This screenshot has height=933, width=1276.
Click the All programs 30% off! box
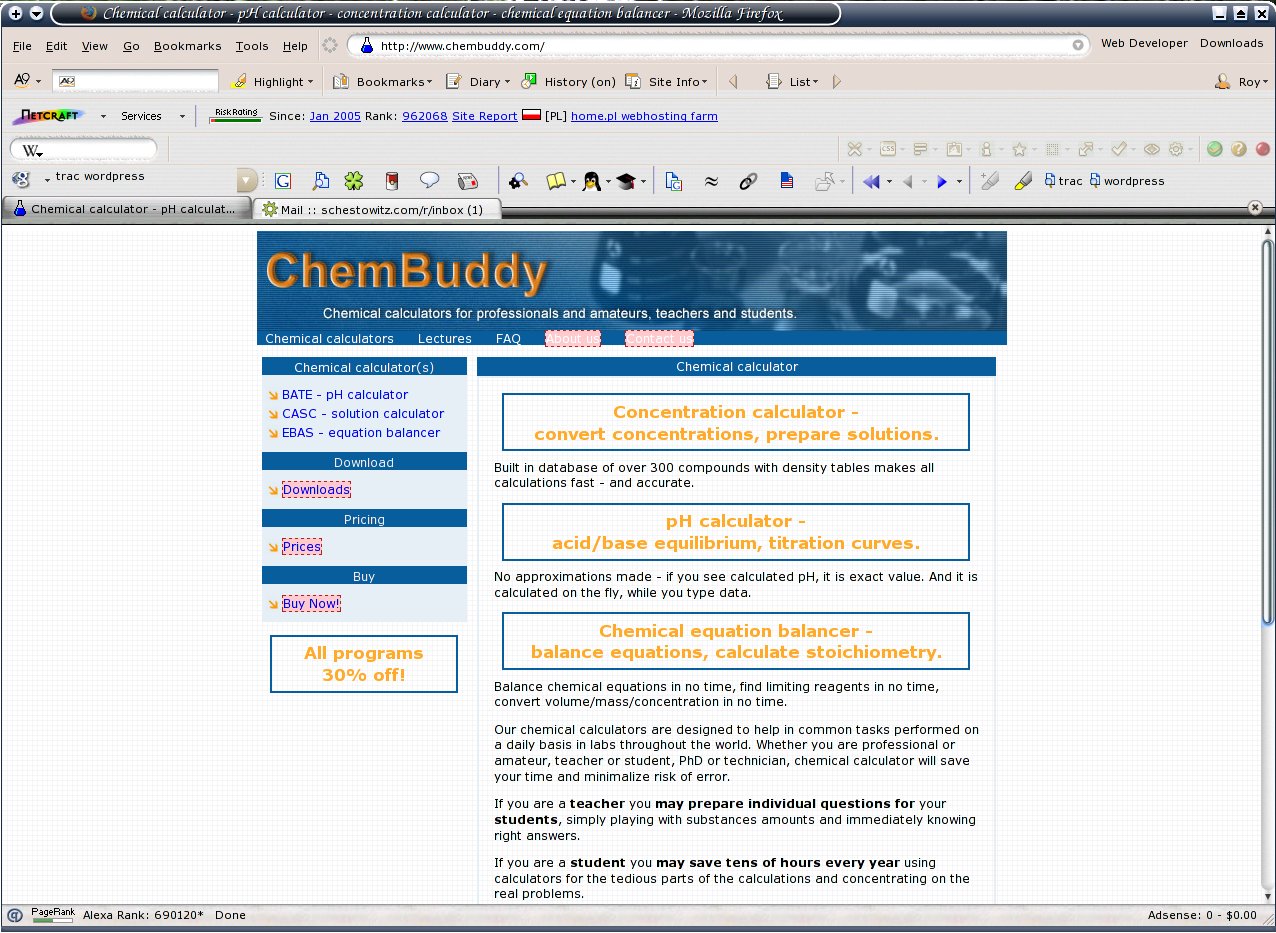(x=364, y=664)
